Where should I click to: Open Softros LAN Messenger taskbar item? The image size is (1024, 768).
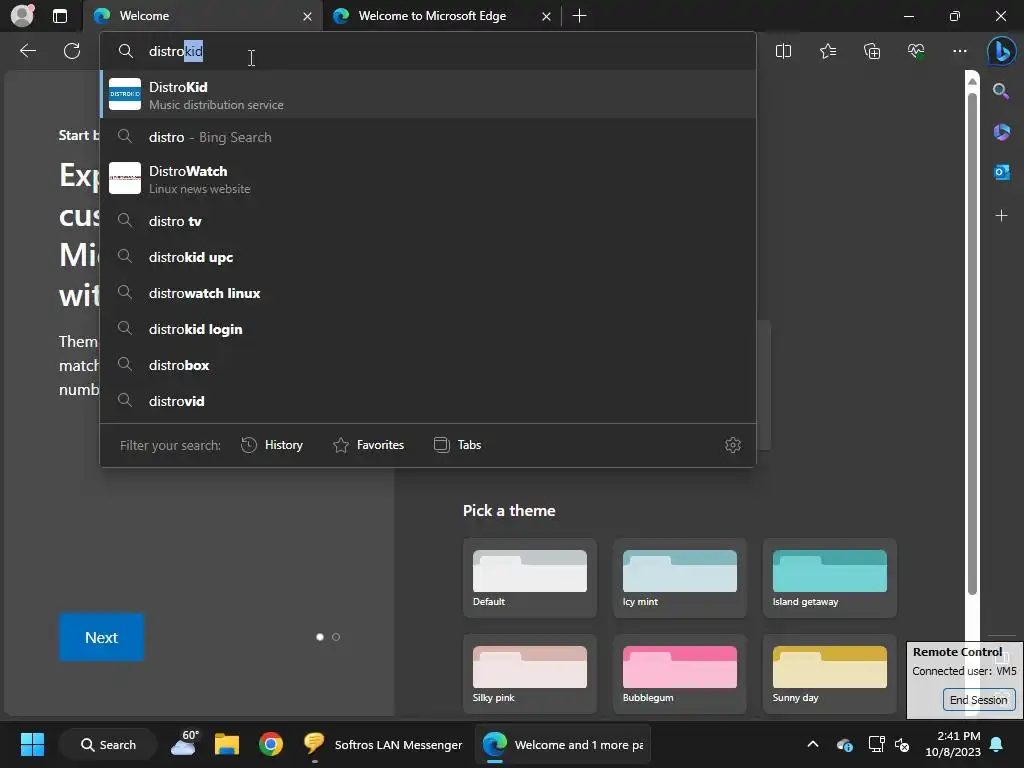point(383,744)
